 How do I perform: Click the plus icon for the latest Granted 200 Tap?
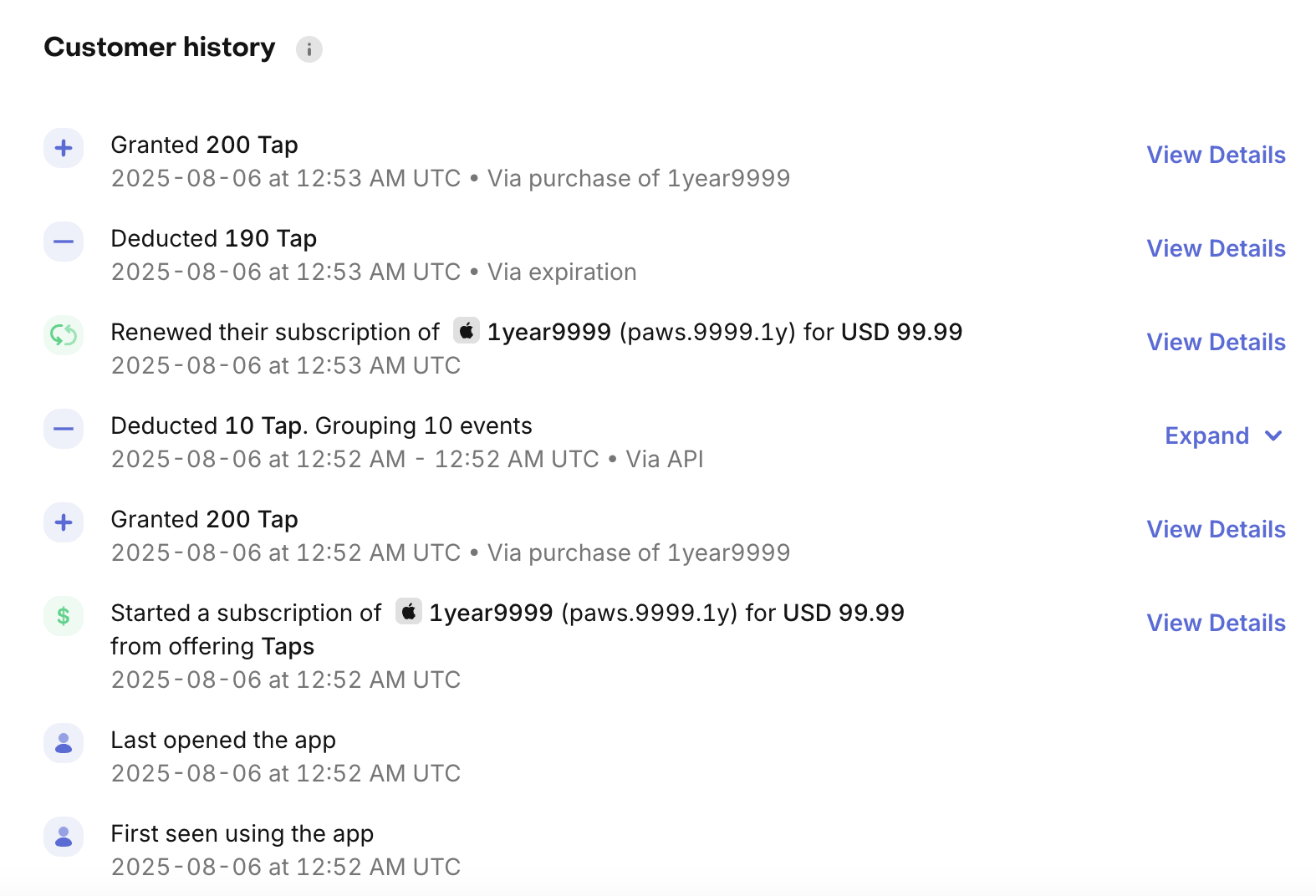64,149
